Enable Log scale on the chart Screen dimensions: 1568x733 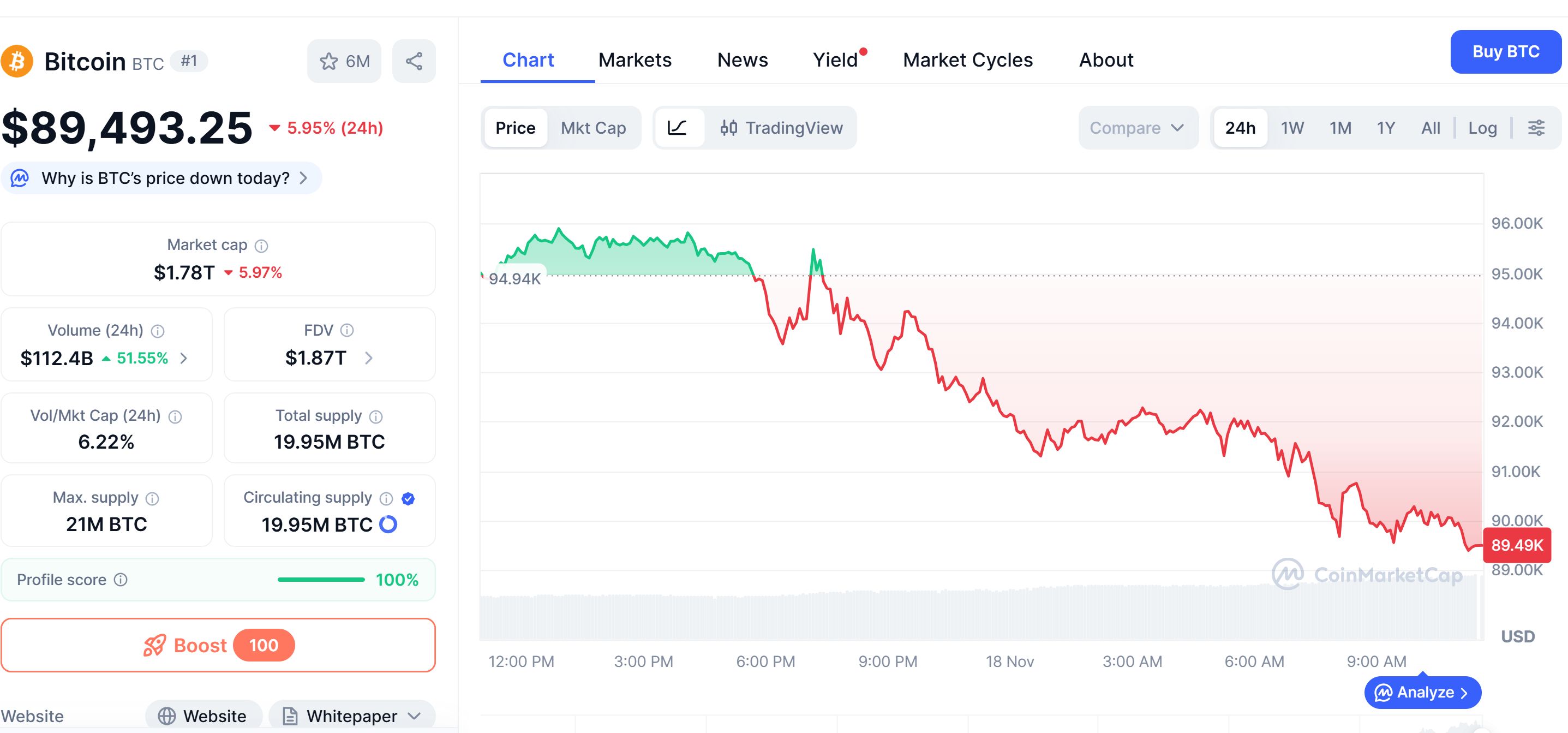[x=1483, y=128]
